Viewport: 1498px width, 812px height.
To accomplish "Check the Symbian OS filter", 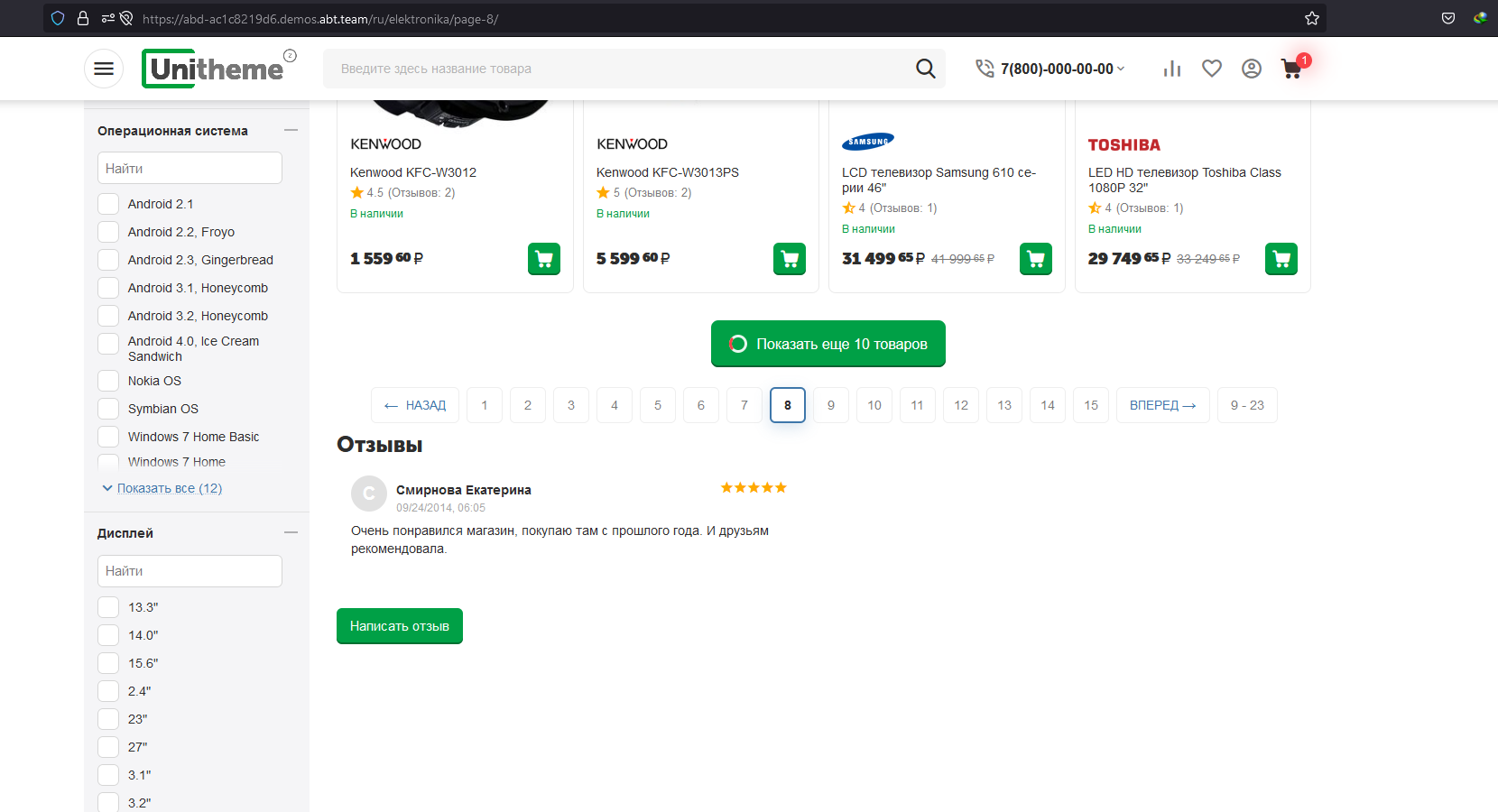I will point(108,409).
